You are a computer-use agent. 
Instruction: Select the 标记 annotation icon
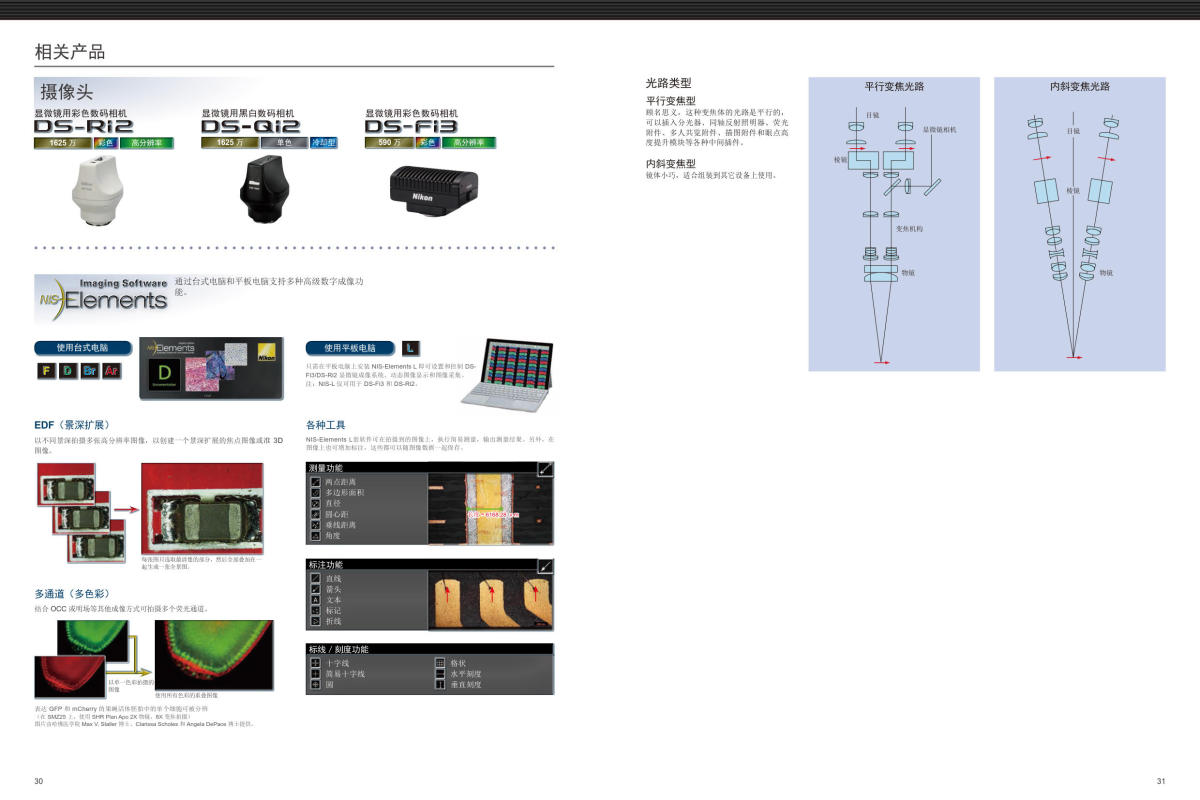pyautogui.click(x=316, y=610)
